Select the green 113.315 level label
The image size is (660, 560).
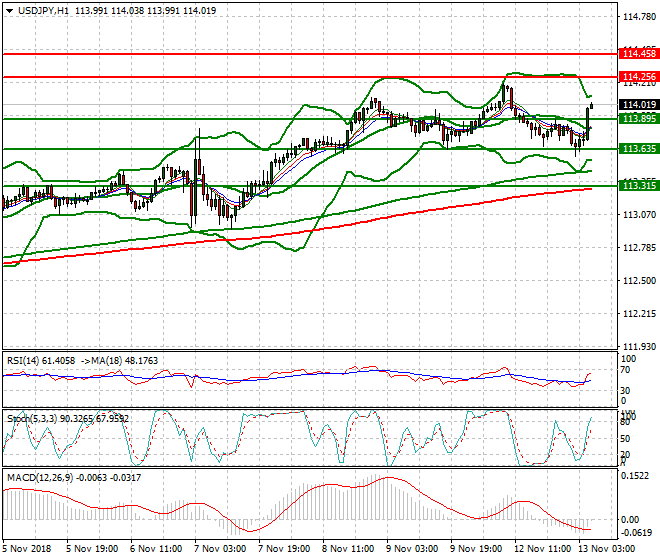(639, 186)
